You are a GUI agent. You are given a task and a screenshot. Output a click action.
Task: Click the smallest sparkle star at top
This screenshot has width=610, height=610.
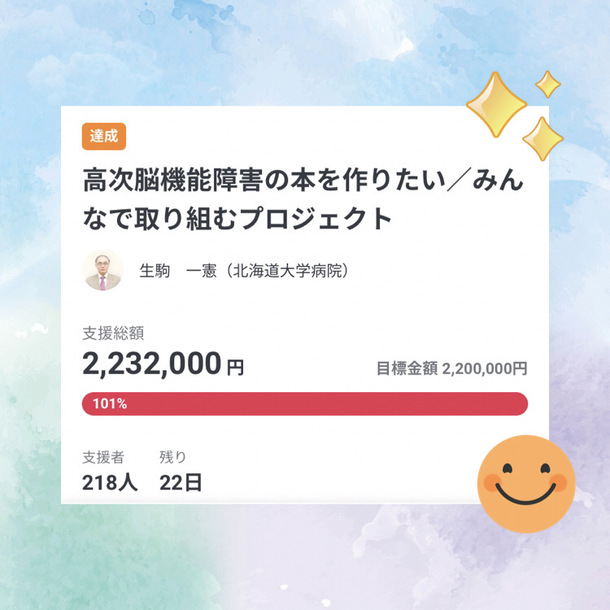(547, 83)
